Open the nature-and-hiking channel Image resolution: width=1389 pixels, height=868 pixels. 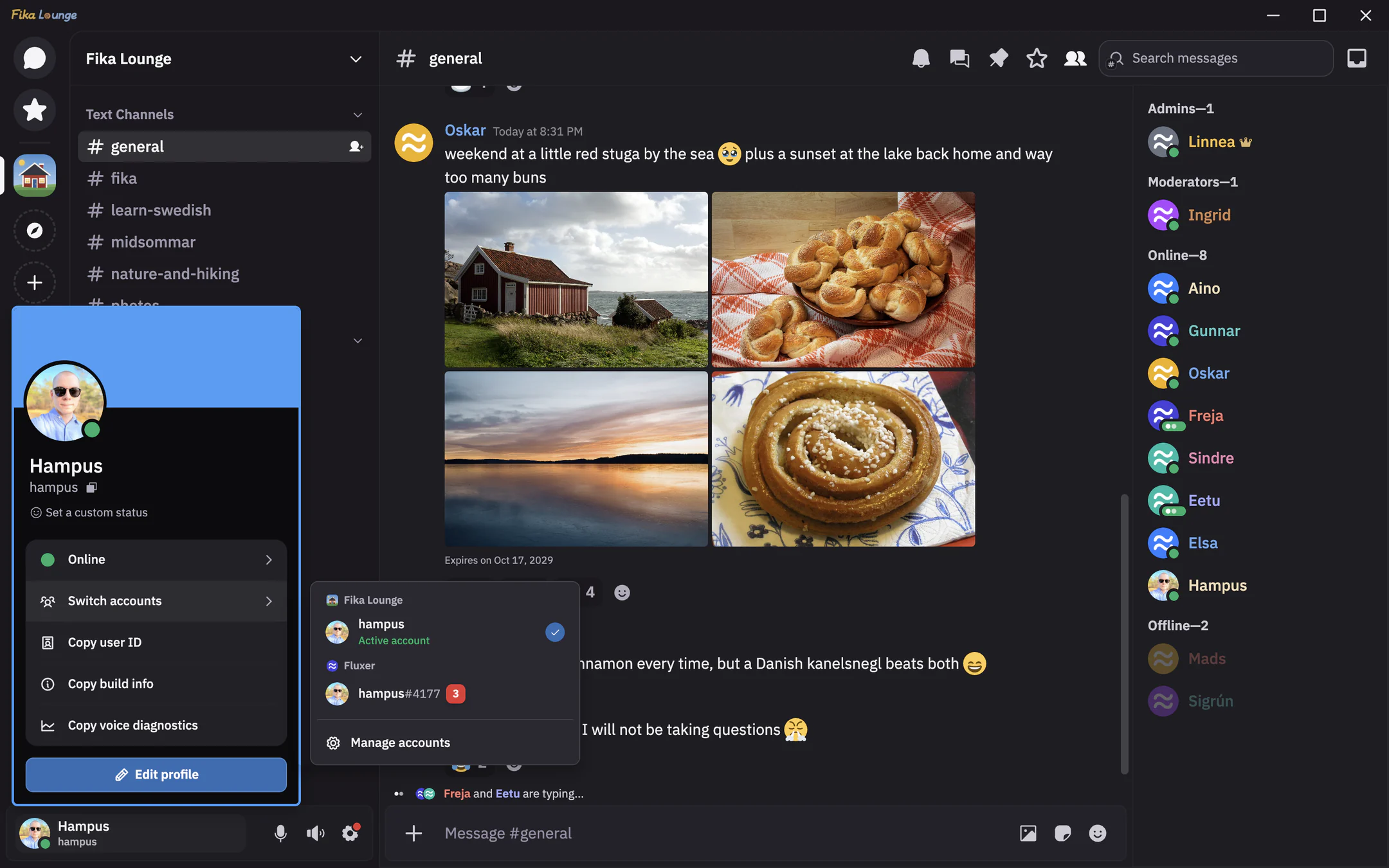[224, 274]
